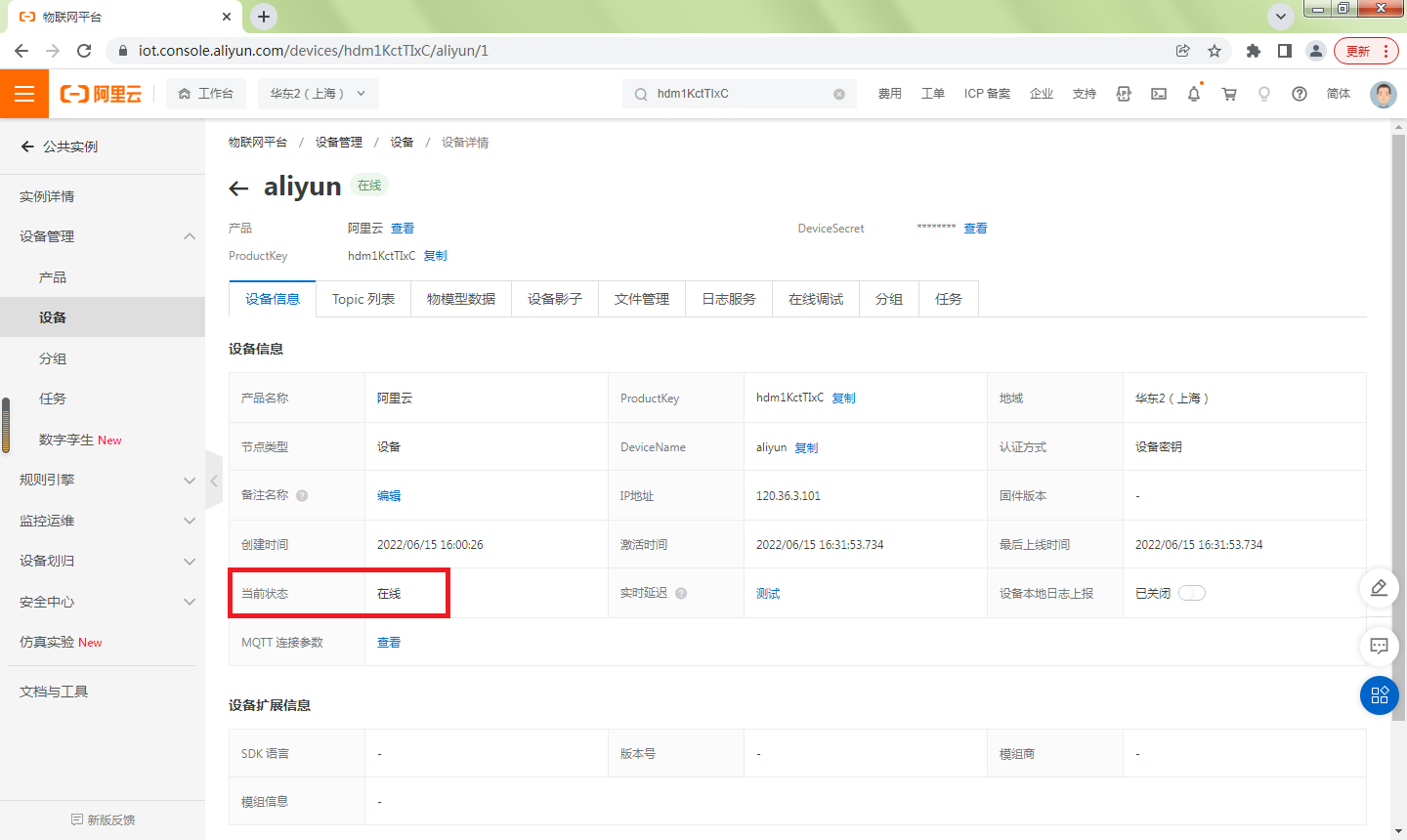1407x840 pixels.
Task: Reload the current page
Action: click(x=84, y=51)
